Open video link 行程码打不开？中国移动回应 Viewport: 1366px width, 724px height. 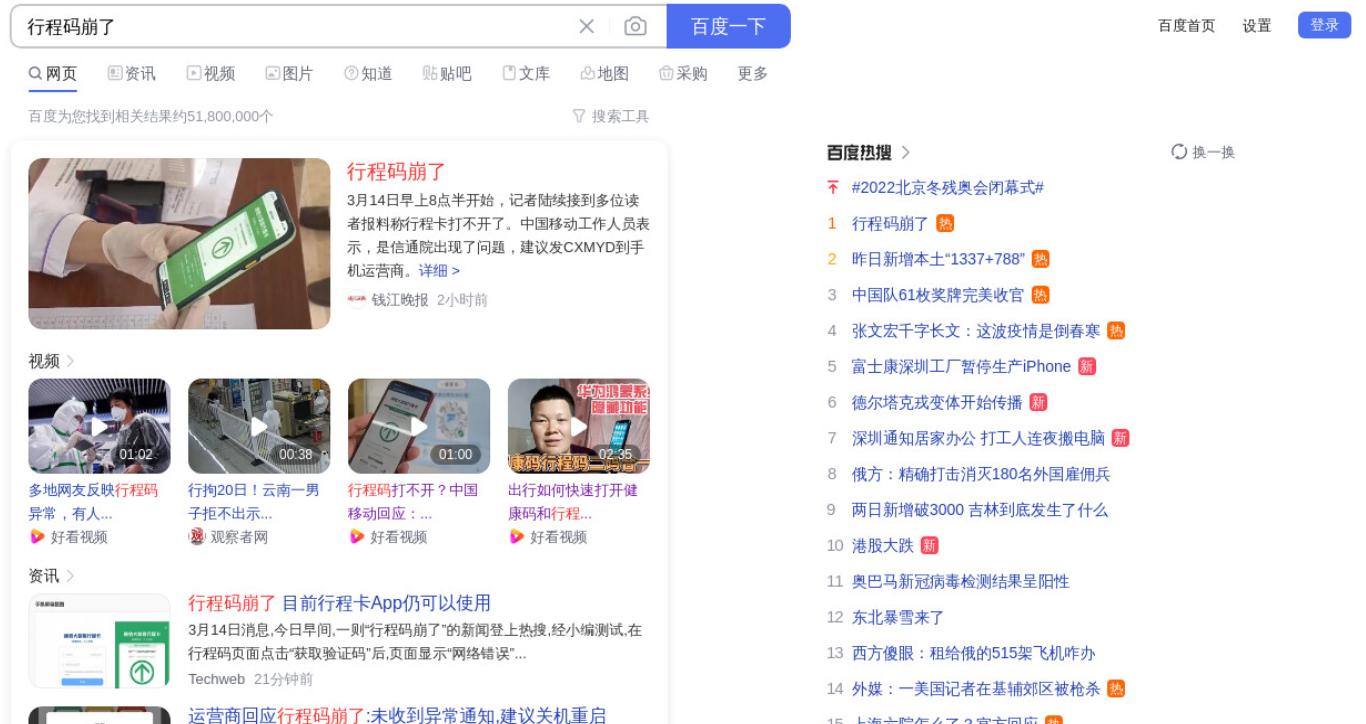tap(413, 502)
